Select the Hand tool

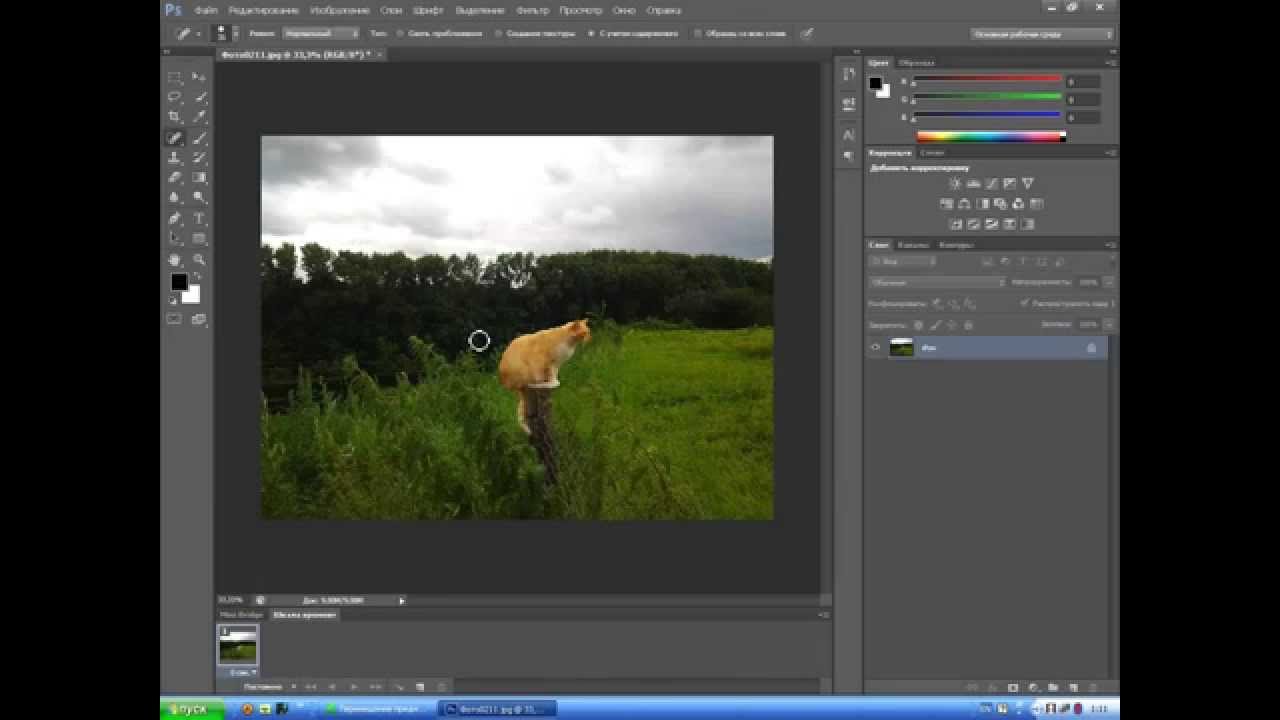coord(175,259)
